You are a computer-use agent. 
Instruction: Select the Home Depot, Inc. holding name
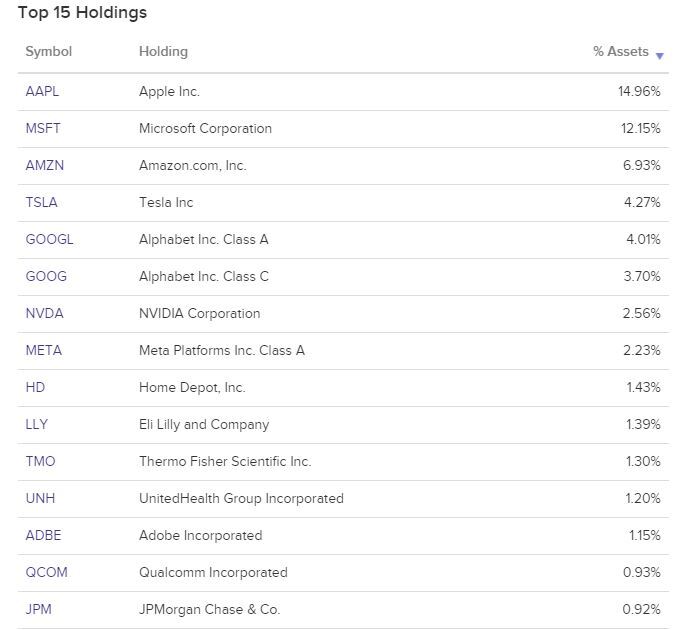(x=192, y=387)
